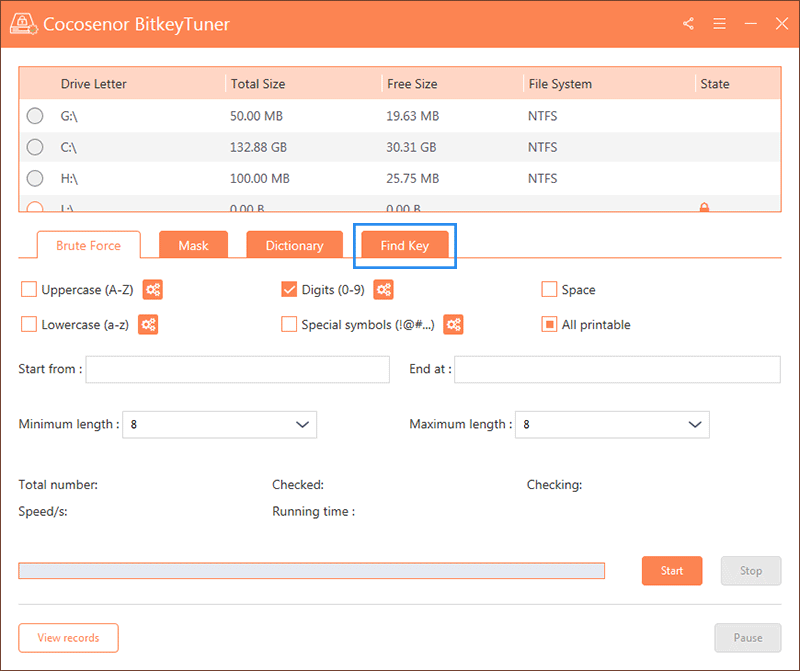The height and width of the screenshot is (671, 800).
Task: Select the G:\ drive radio button
Action: [x=35, y=116]
